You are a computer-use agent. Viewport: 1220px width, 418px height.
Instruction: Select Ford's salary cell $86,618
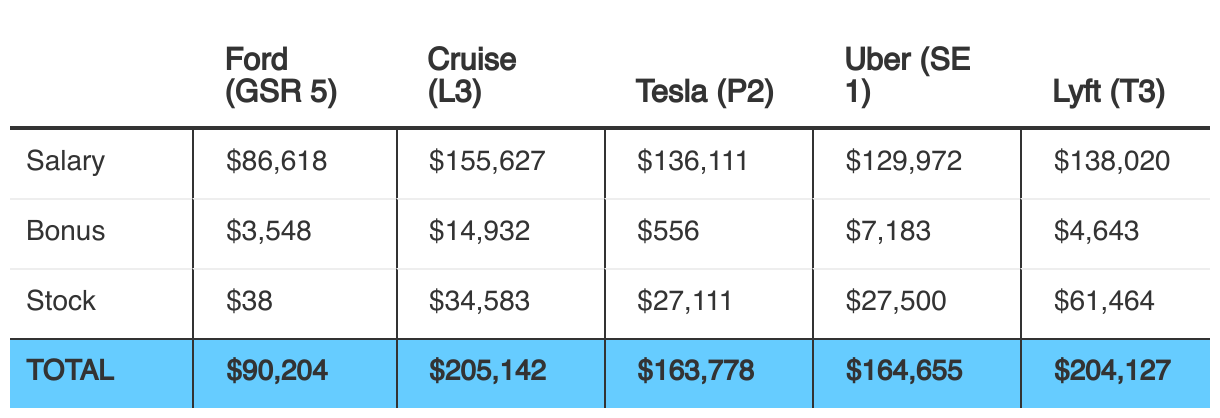276,161
